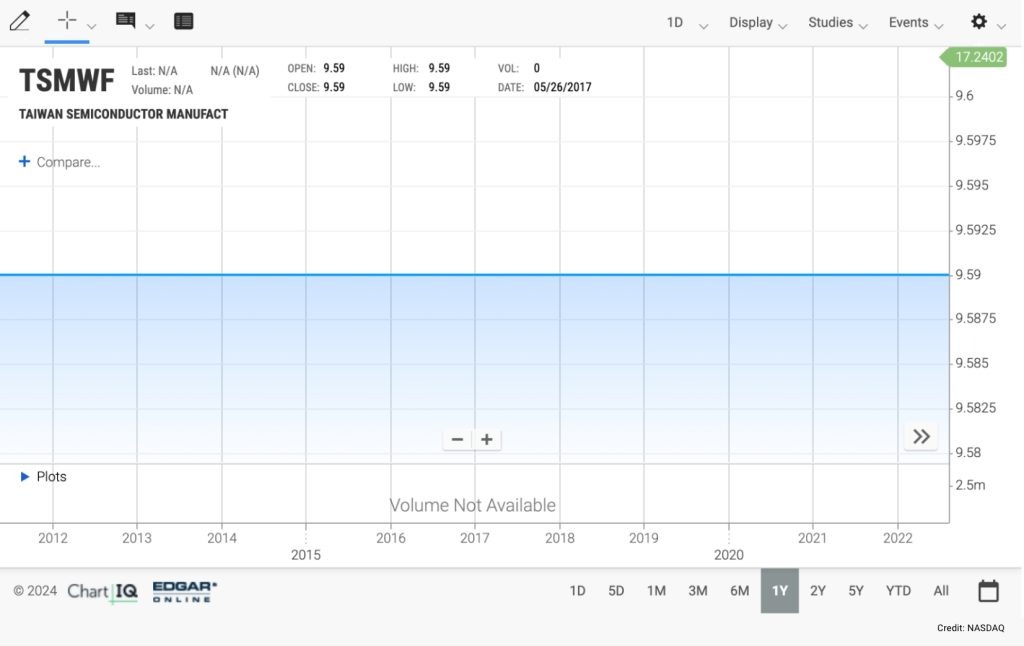Viewport: 1024px width, 646px height.
Task: Open the Events menu
Action: pyautogui.click(x=915, y=23)
